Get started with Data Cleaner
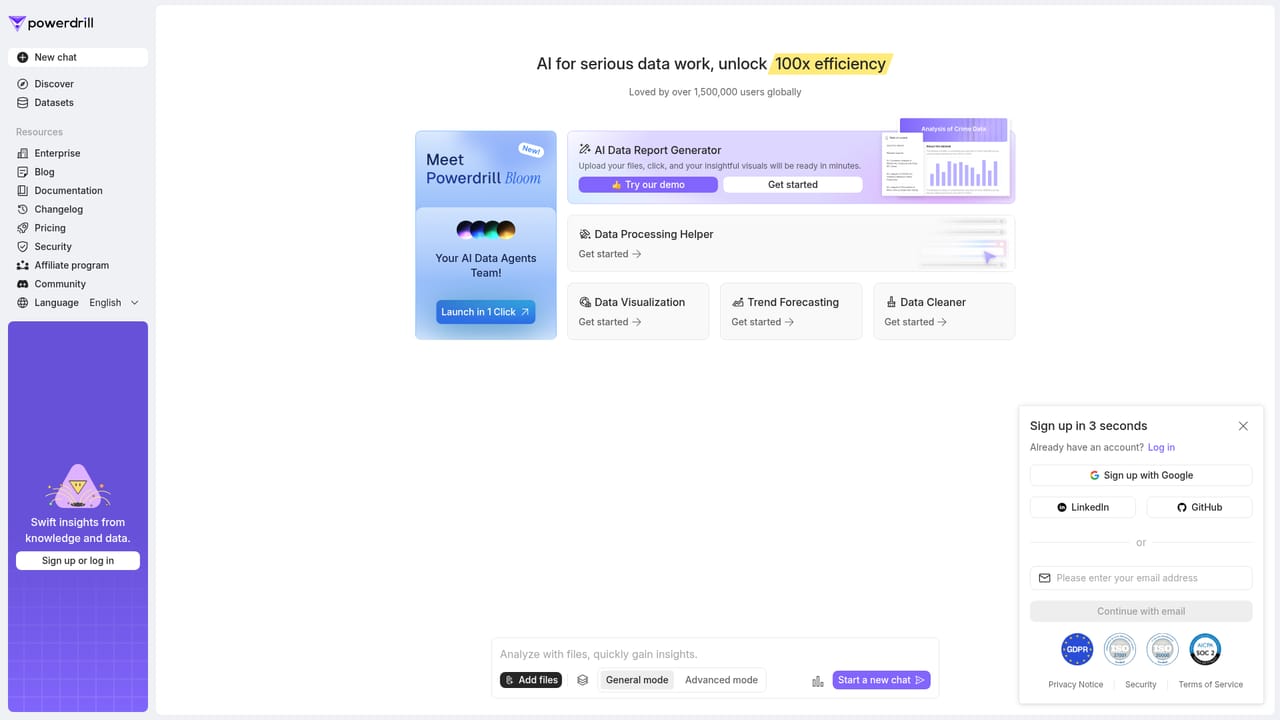The image size is (1280, 720). (x=916, y=322)
